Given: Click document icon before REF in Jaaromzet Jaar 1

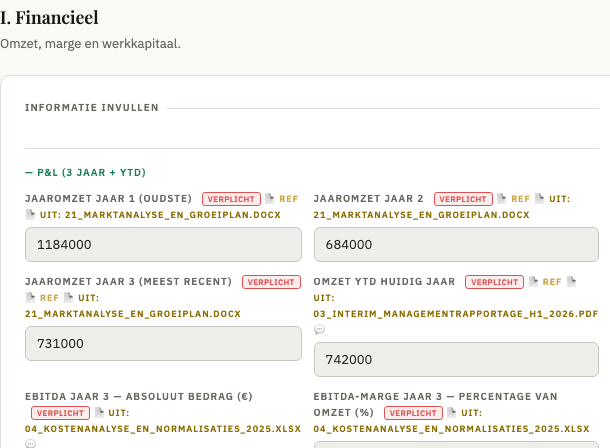Looking at the screenshot, I should click(269, 199).
